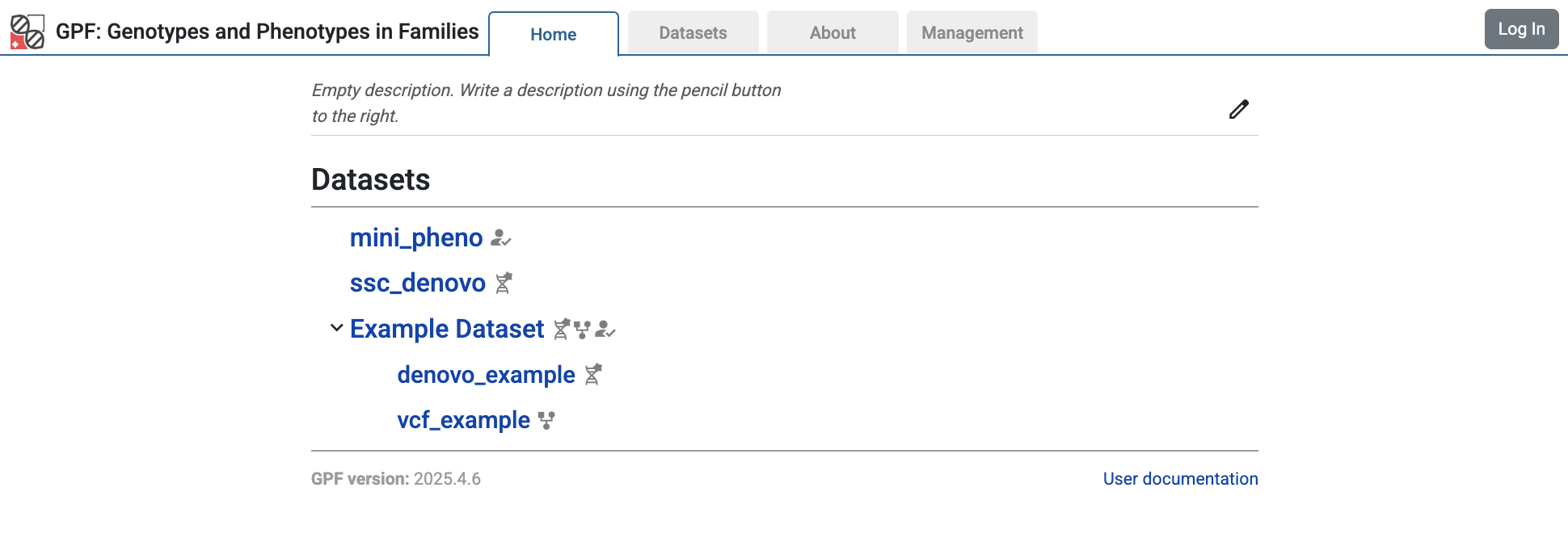Click the phenotype person icon beside Example Dataset
Viewport: 1568px width, 538px height.
point(605,329)
